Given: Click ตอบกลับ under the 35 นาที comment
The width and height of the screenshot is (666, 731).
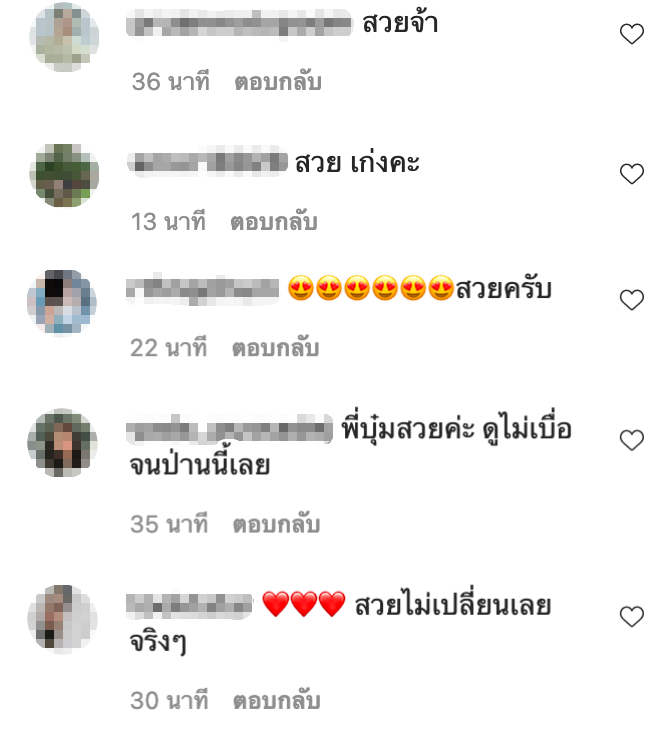Looking at the screenshot, I should click(276, 524).
